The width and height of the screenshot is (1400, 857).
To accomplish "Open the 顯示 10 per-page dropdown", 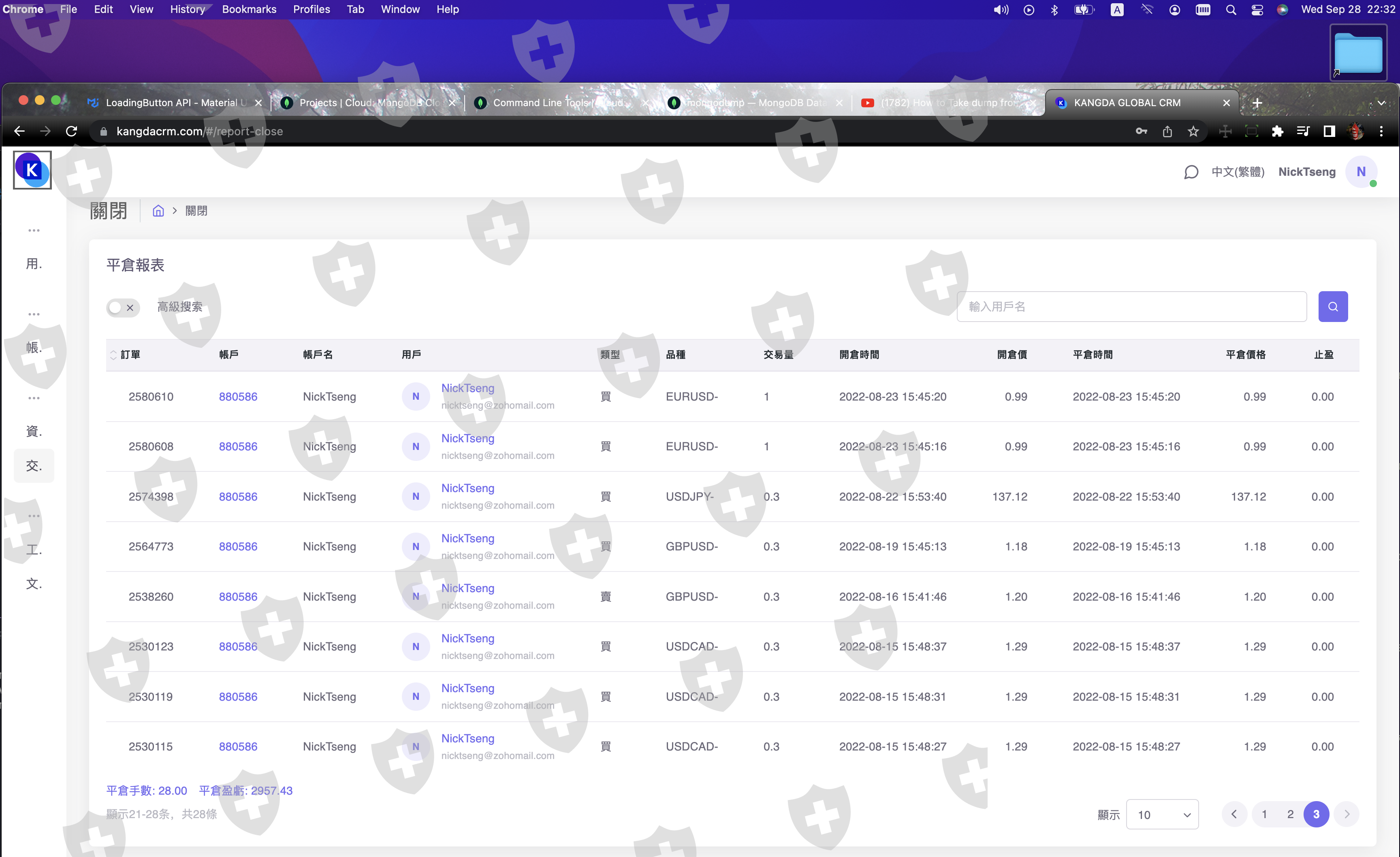I will [x=1162, y=814].
